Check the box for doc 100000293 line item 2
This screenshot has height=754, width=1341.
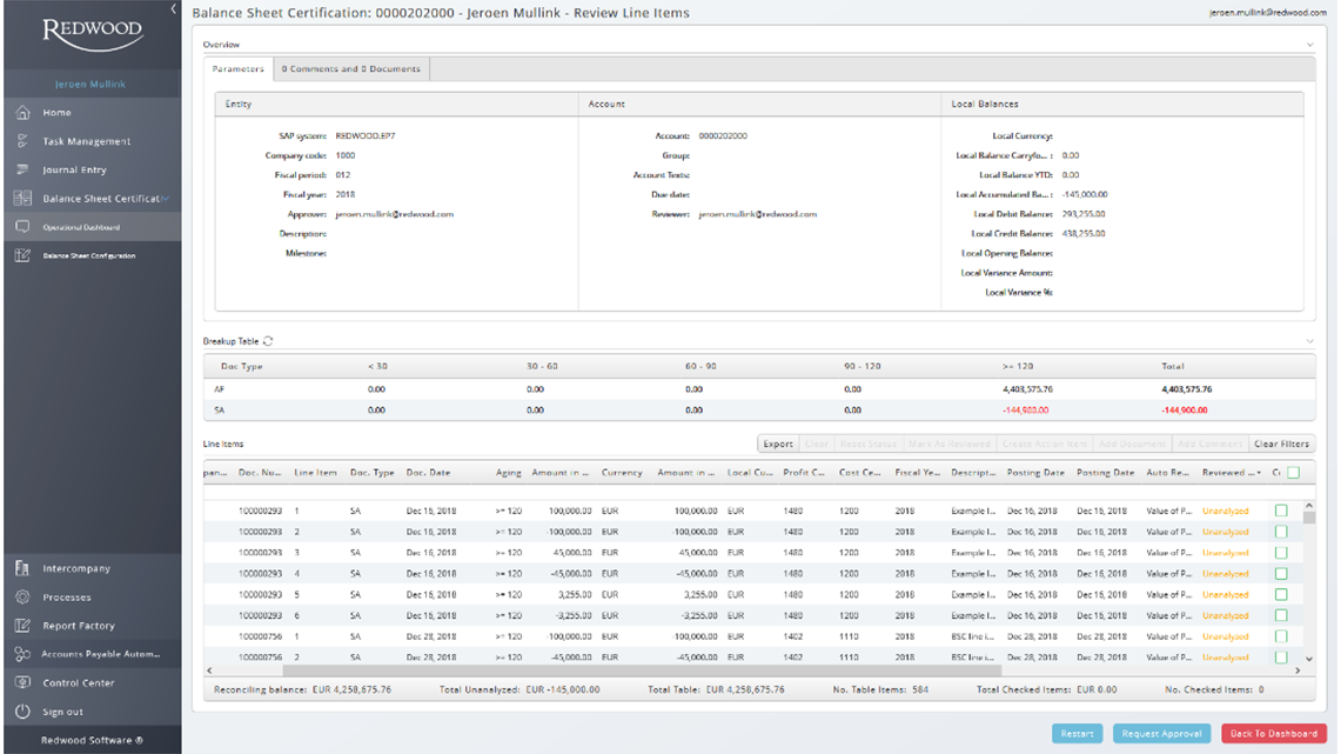[1281, 531]
